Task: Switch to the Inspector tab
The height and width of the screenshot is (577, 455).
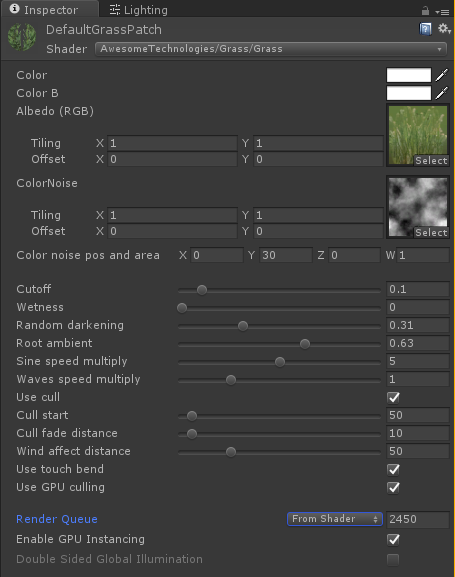Action: pyautogui.click(x=50, y=10)
